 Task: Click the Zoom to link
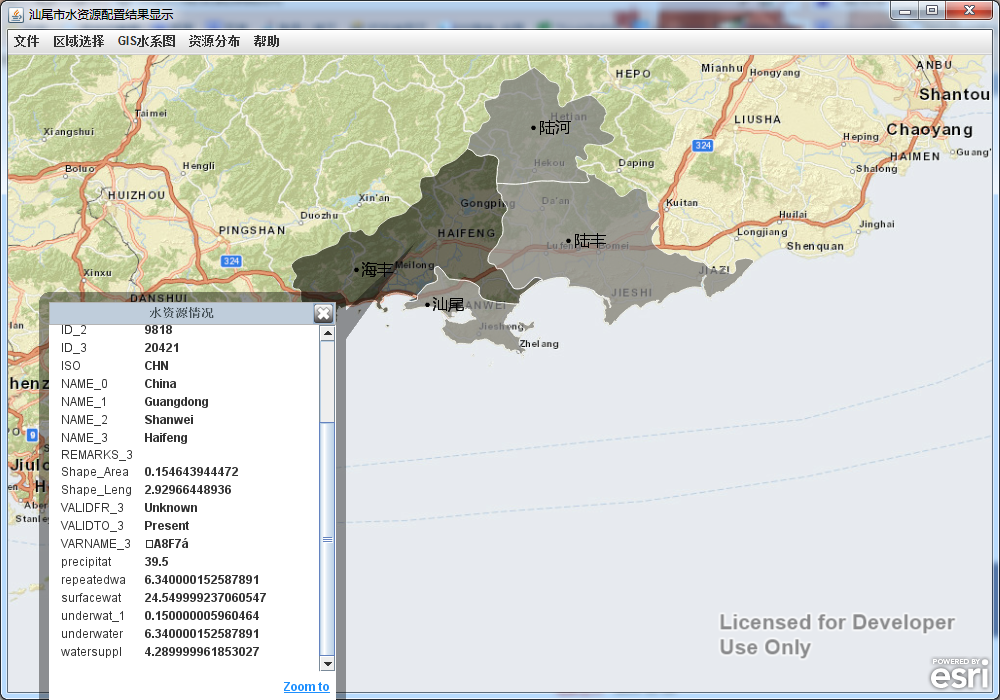[306, 686]
